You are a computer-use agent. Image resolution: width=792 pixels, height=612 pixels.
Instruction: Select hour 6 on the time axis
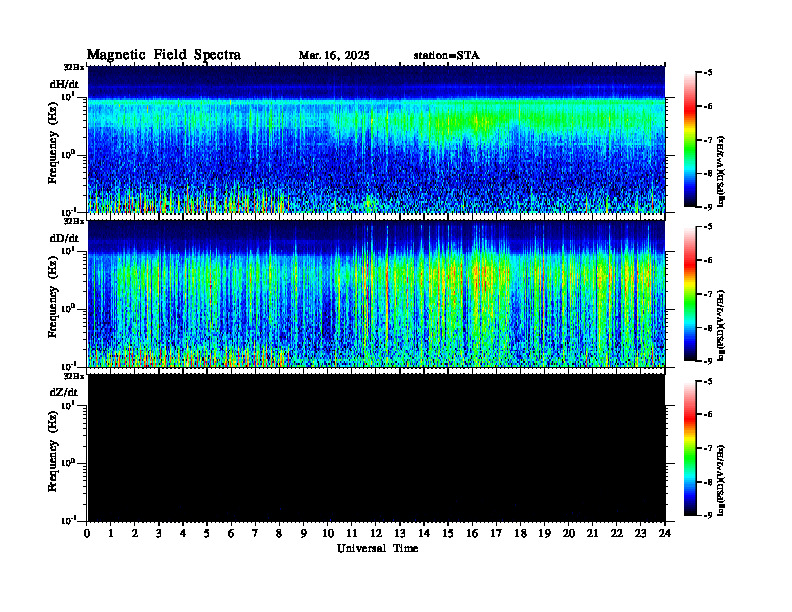[231, 534]
